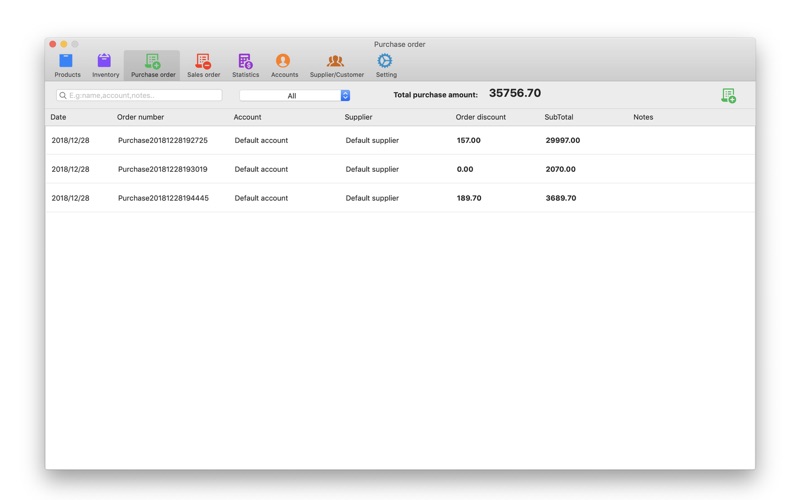Close the window with the red button
This screenshot has height=500, width=800.
pos(53,44)
